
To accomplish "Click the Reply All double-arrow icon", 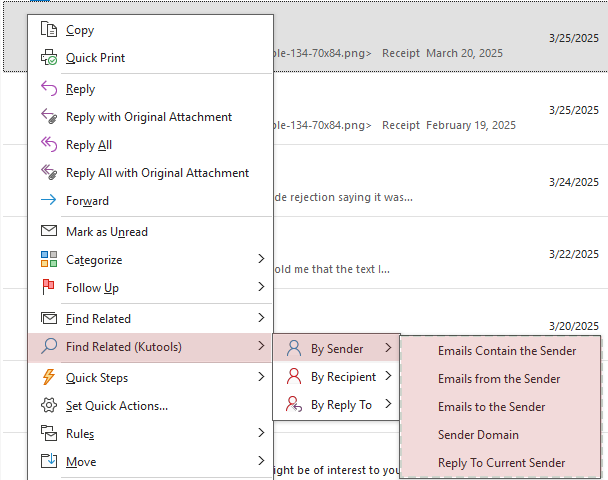I will click(49, 145).
